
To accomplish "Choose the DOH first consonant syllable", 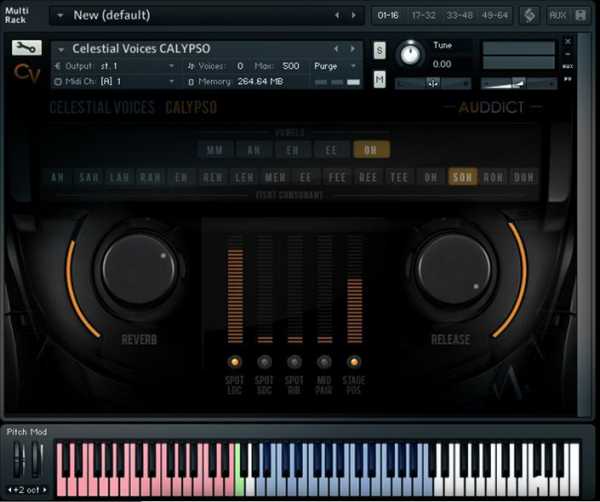I will coord(524,177).
